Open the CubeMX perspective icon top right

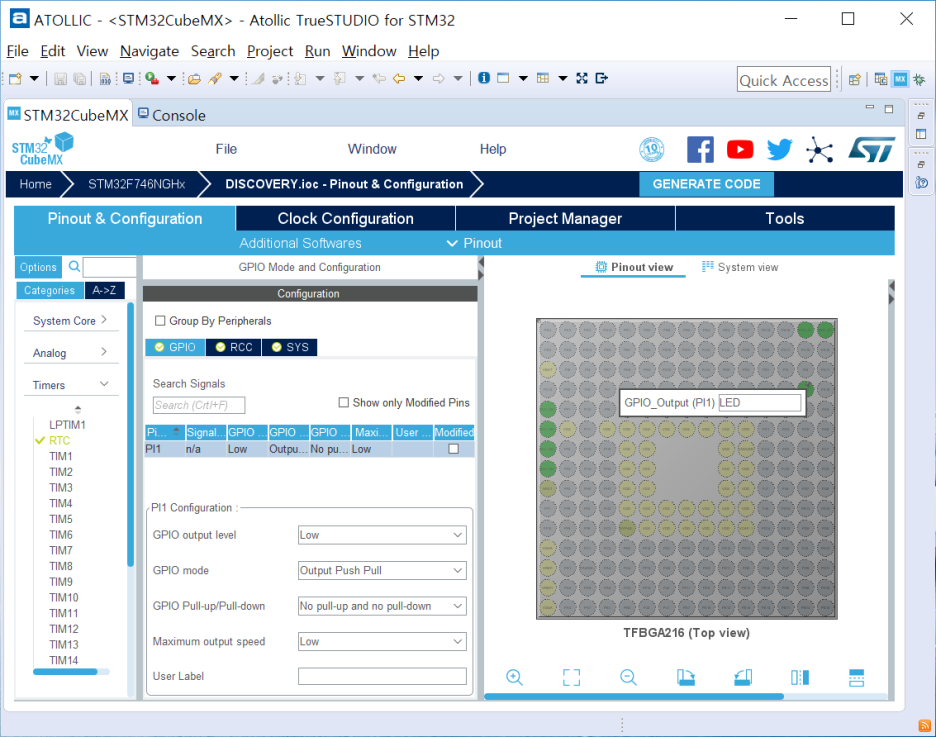(900, 79)
